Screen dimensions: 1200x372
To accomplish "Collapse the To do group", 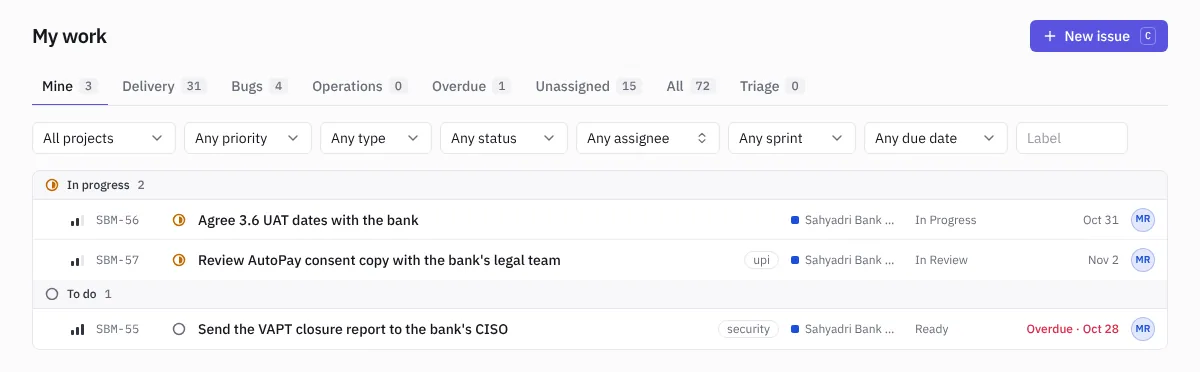I will [600, 294].
